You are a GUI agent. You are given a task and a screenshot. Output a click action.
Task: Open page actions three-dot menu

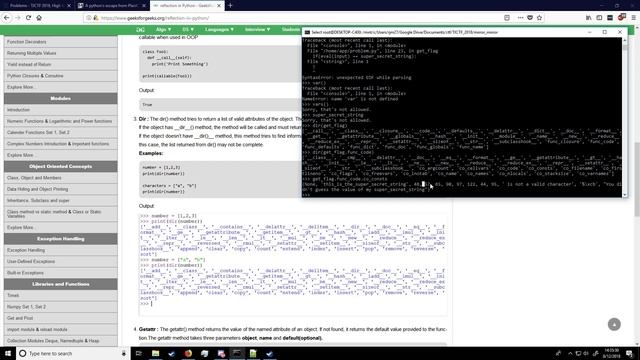click(x=520, y=18)
